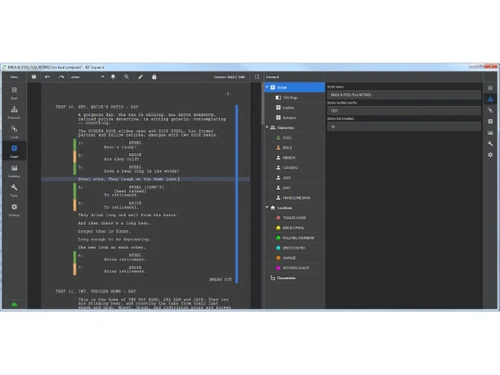This screenshot has width=500, height=375.
Task: Click the cards icon in right-side strip
Action: tap(490, 110)
